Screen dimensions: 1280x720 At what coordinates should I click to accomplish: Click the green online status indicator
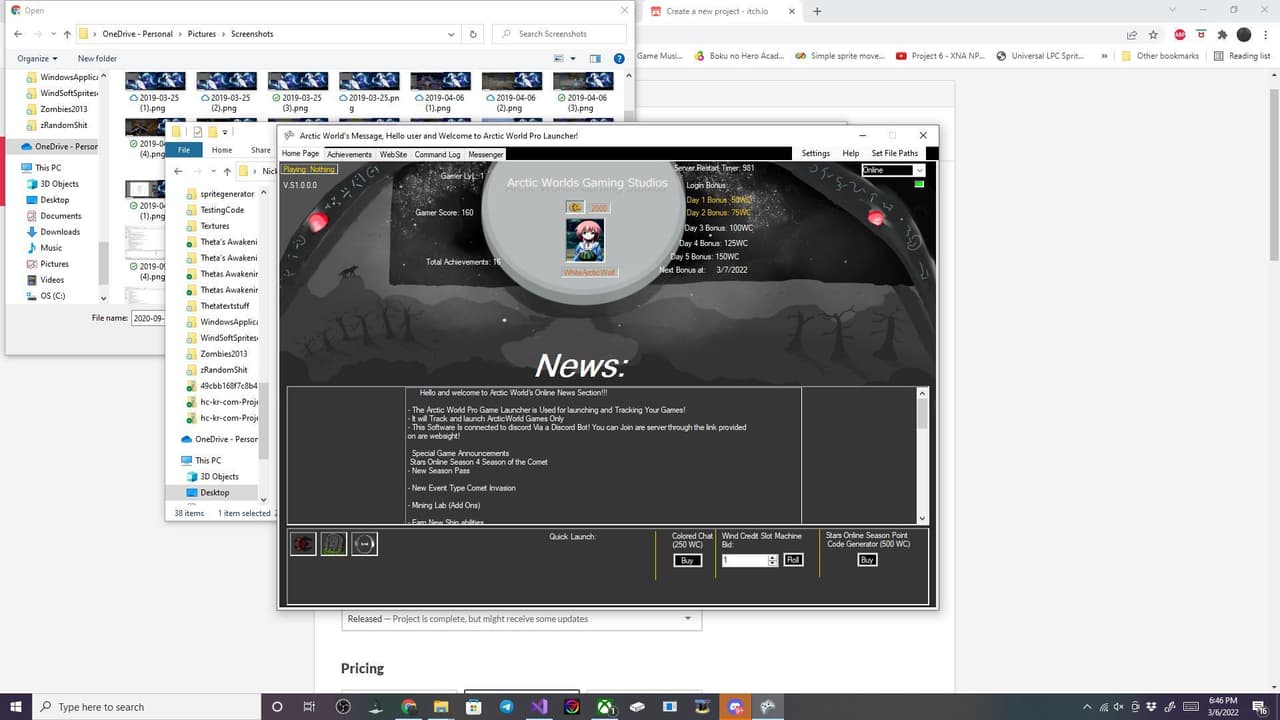[919, 184]
